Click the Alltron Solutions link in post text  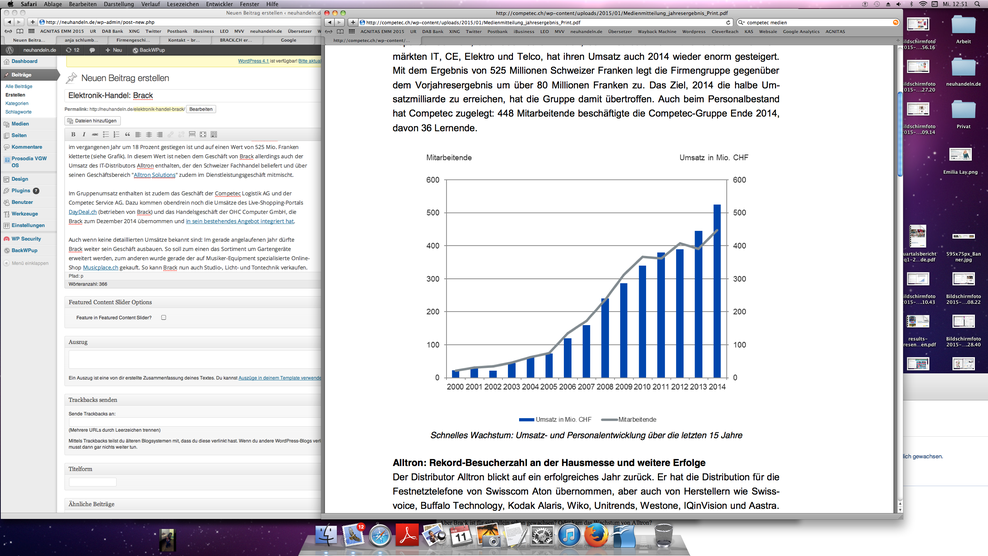[154, 175]
